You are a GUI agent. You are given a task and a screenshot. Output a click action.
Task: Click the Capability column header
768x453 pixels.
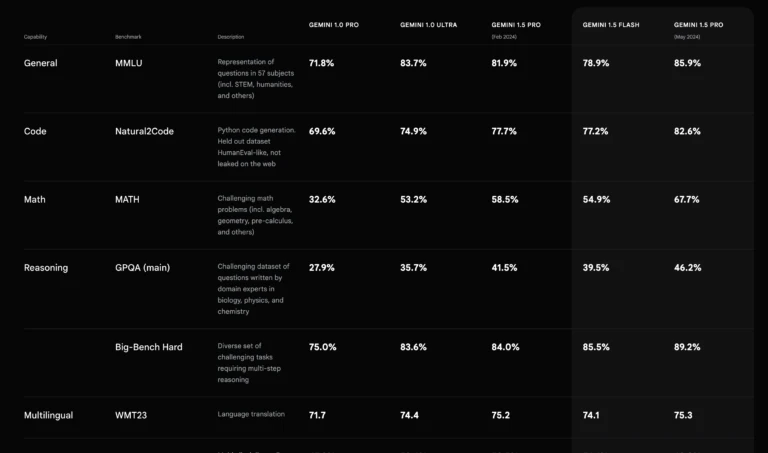(35, 37)
